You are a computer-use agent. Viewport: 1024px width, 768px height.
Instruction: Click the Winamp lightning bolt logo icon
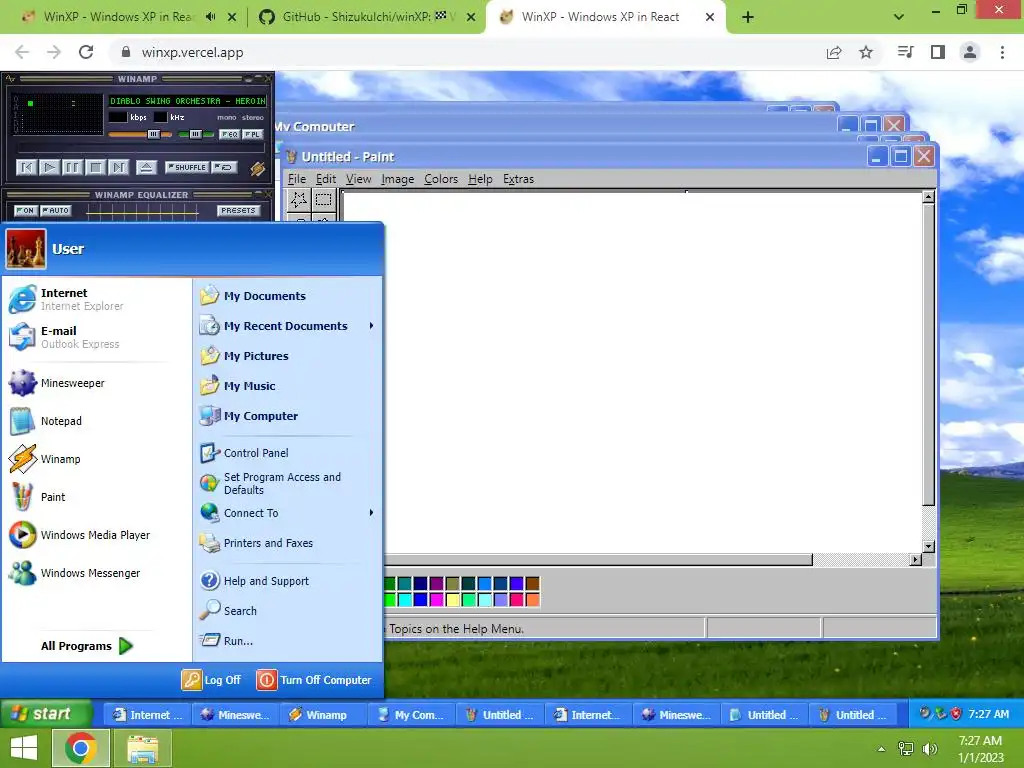pyautogui.click(x=258, y=168)
